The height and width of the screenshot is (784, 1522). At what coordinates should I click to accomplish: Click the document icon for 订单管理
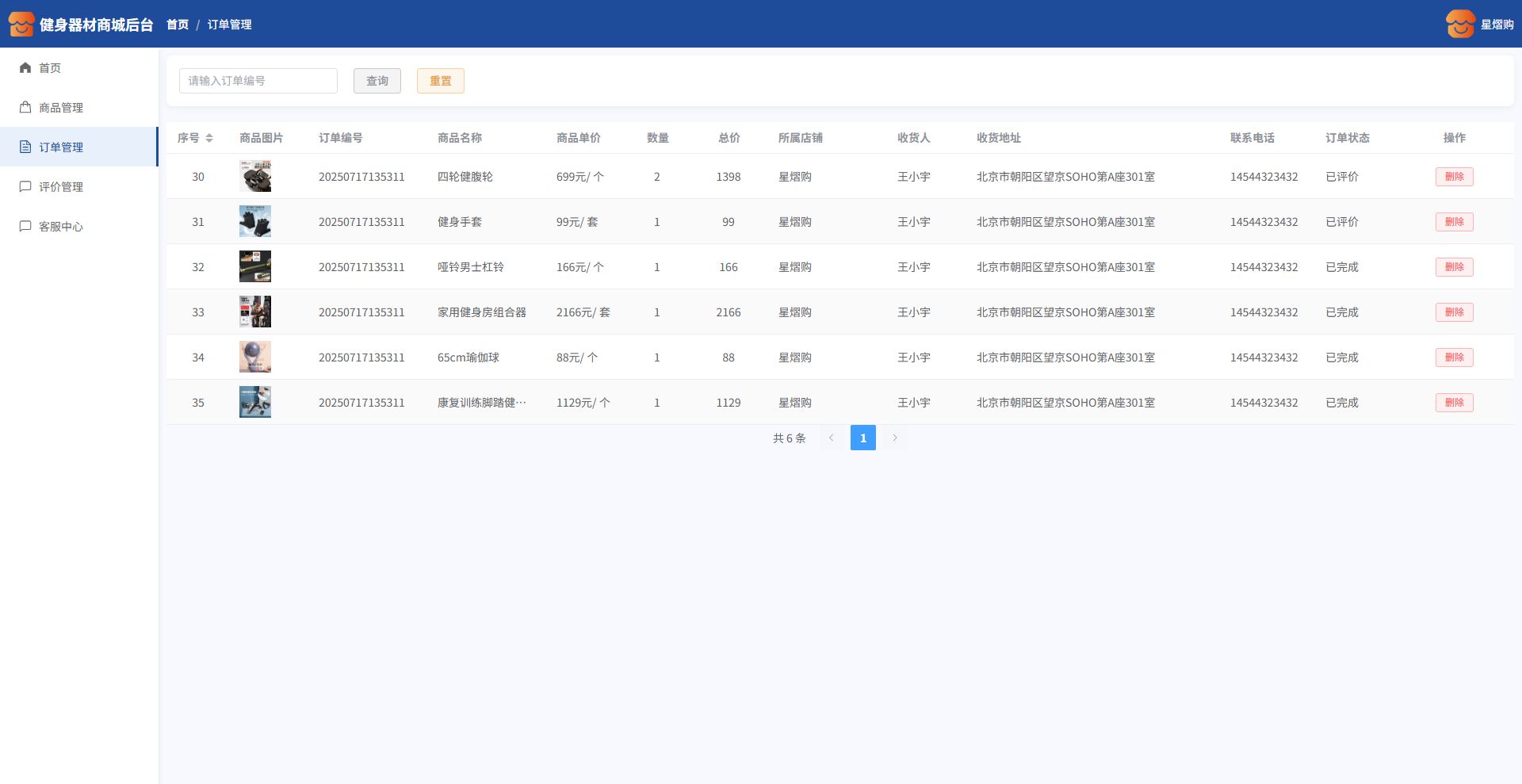[25, 147]
